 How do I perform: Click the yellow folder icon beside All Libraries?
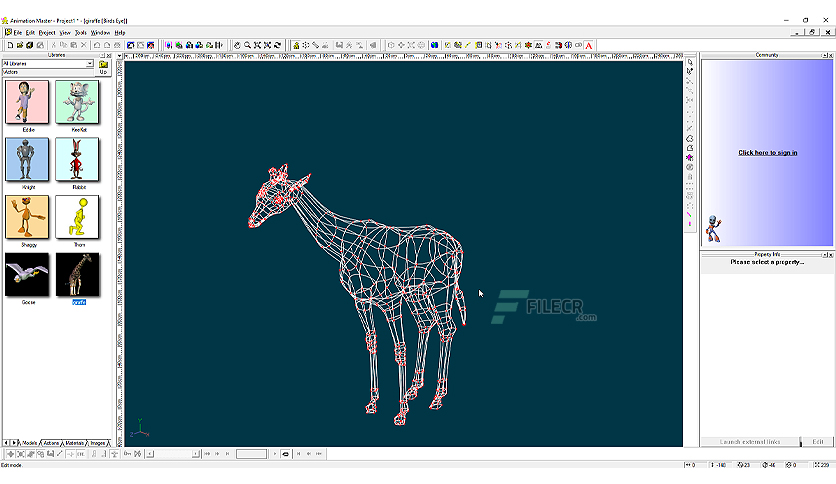[x=103, y=64]
